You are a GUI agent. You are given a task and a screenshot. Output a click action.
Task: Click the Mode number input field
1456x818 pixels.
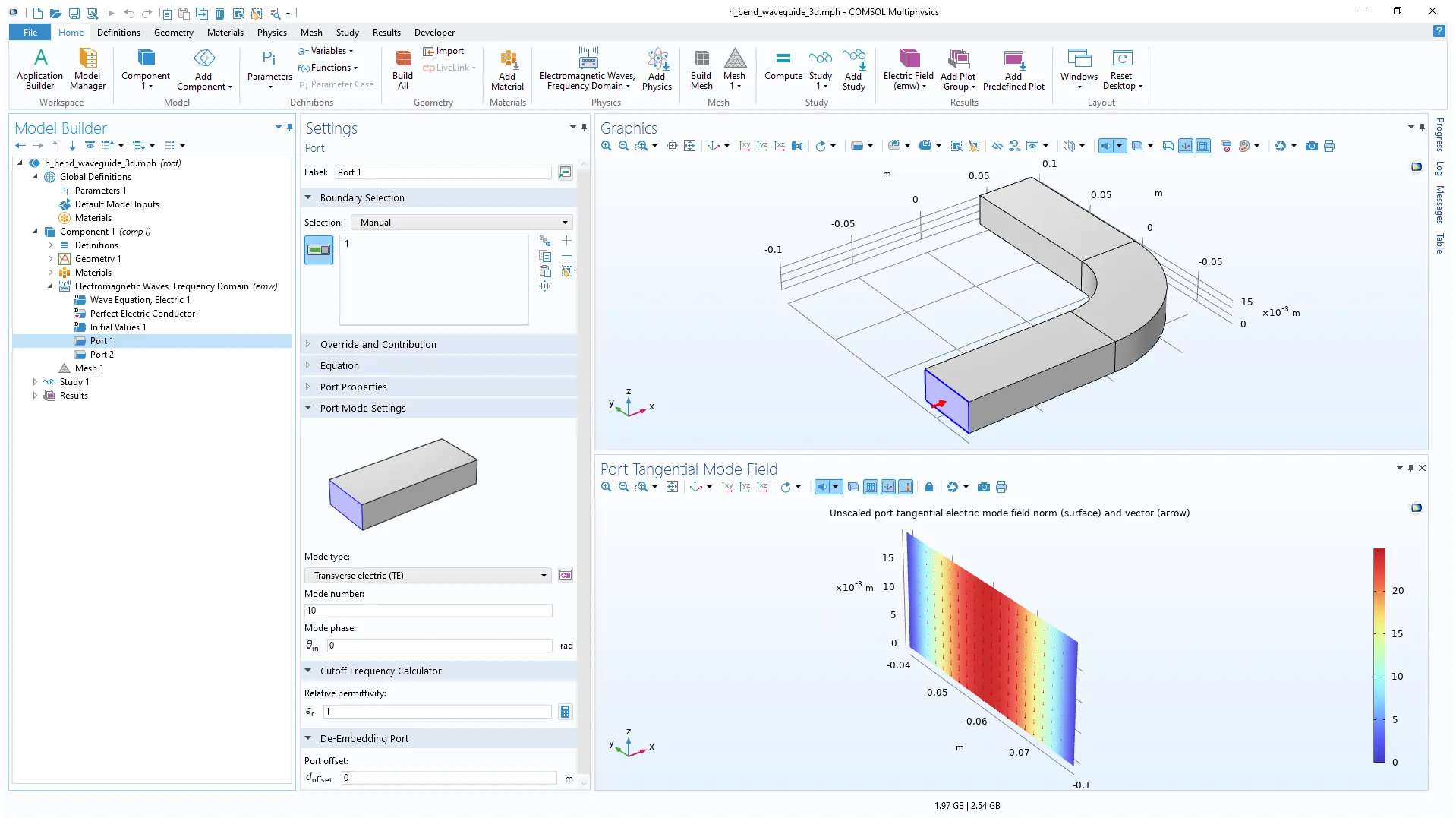pos(428,611)
